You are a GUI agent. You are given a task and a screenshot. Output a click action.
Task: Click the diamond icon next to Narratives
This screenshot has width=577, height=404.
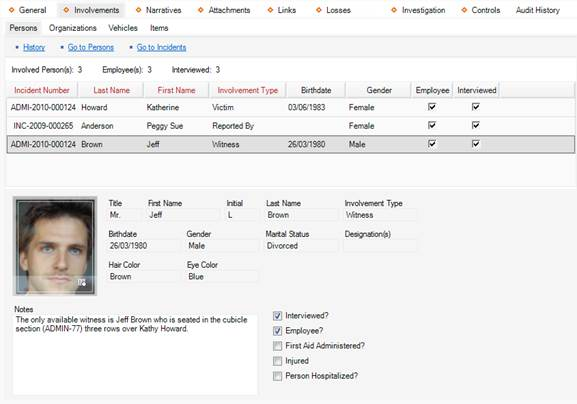coord(138,10)
